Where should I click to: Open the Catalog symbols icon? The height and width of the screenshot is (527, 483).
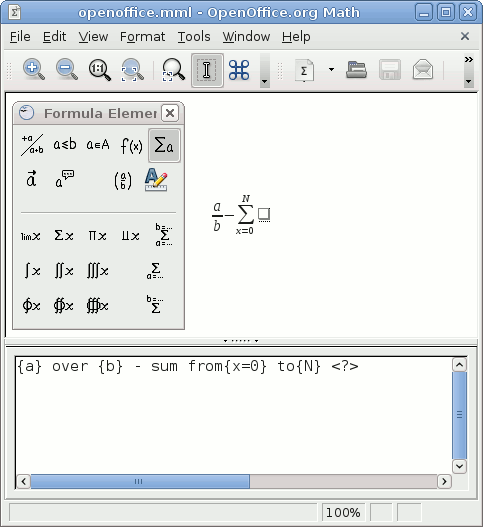pos(239,70)
